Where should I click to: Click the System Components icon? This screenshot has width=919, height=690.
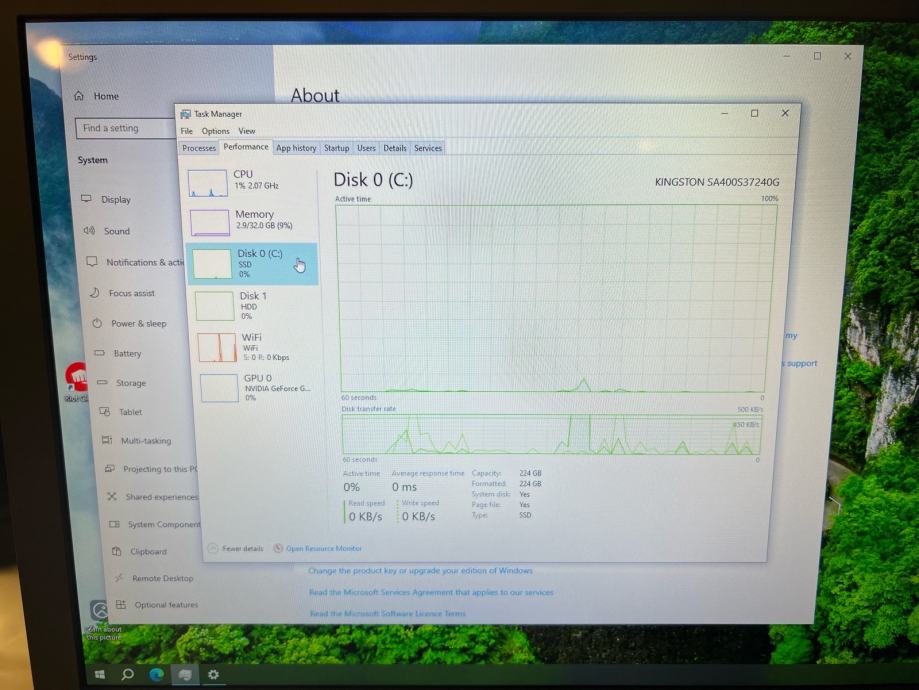coord(114,524)
